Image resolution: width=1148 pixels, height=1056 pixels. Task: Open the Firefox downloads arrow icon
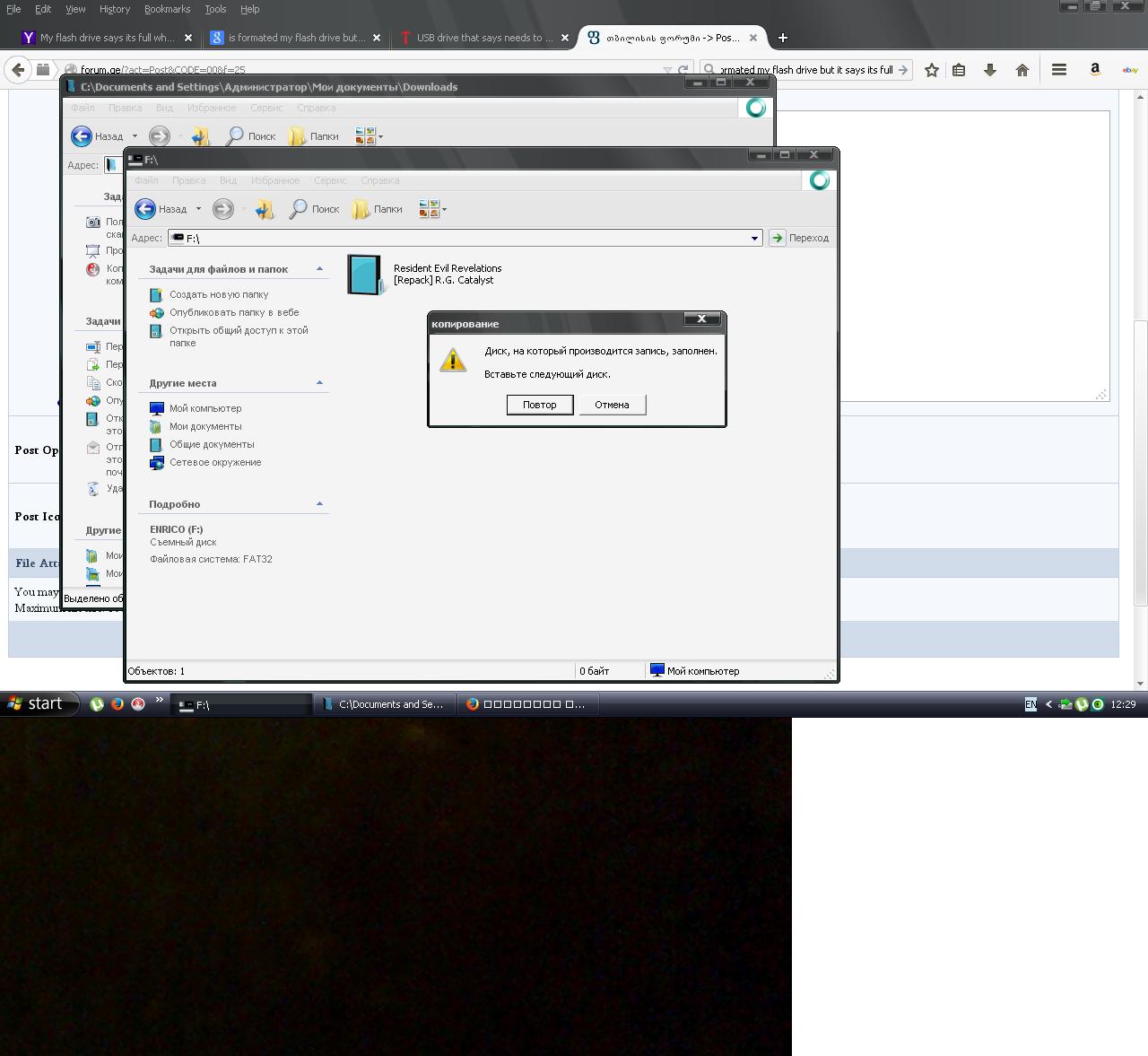pyautogui.click(x=990, y=70)
